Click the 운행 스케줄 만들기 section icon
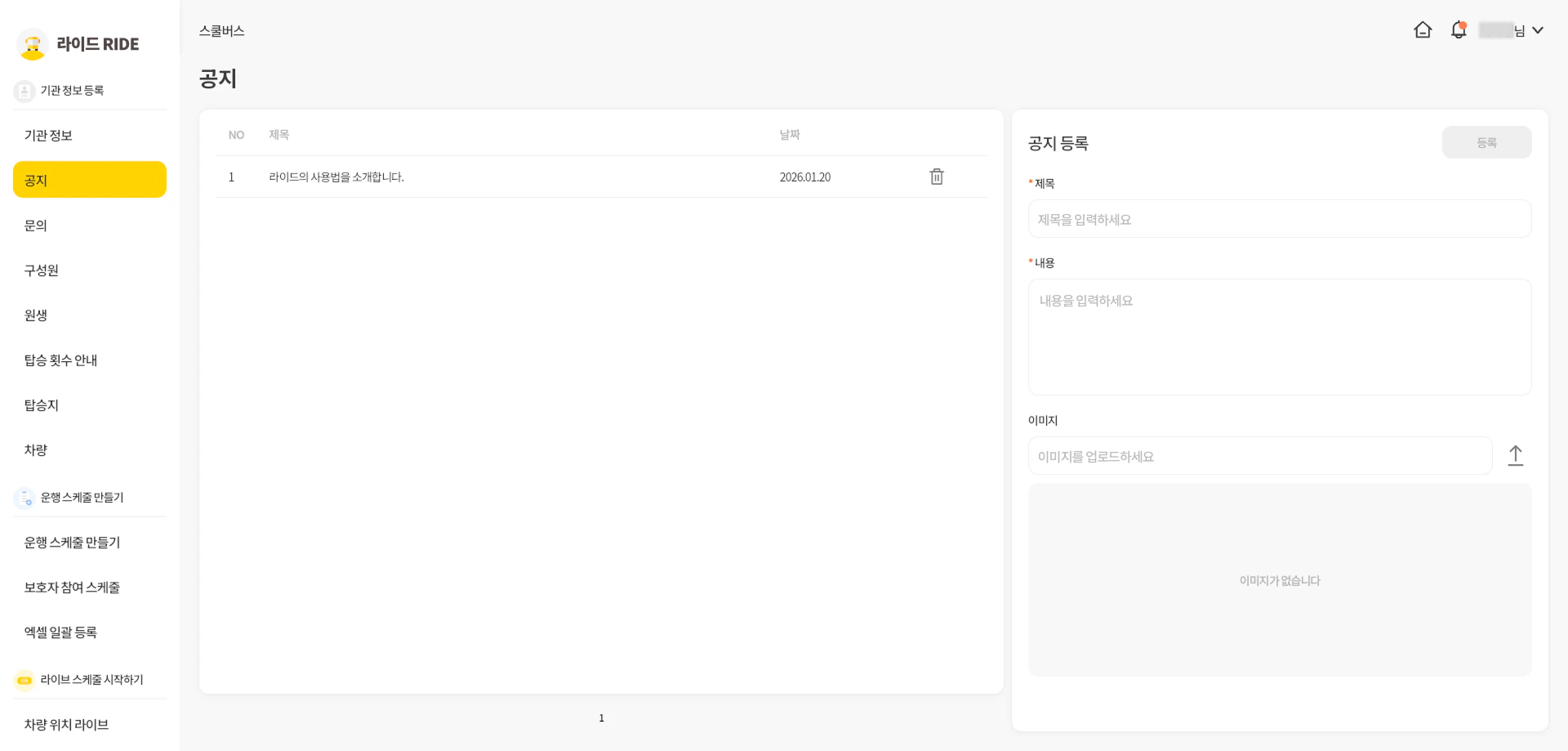1568x751 pixels. [x=24, y=498]
